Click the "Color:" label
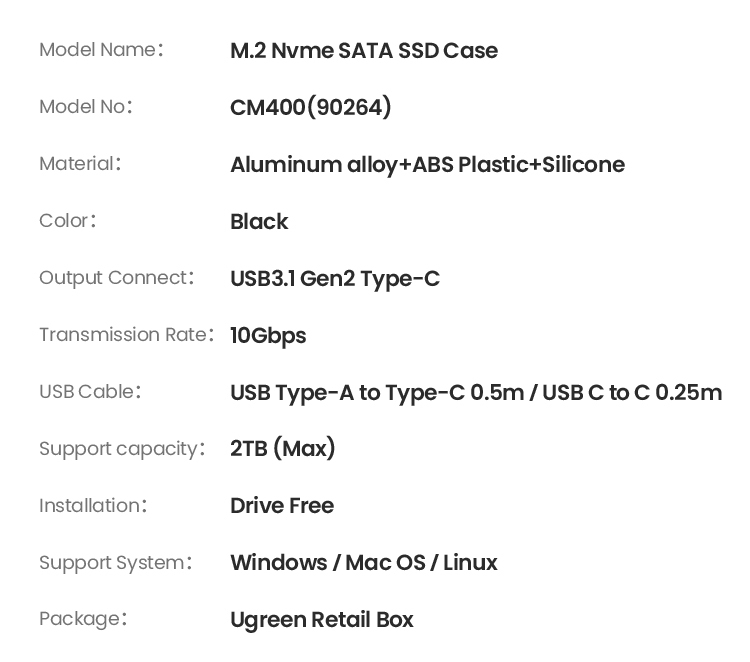 (68, 221)
